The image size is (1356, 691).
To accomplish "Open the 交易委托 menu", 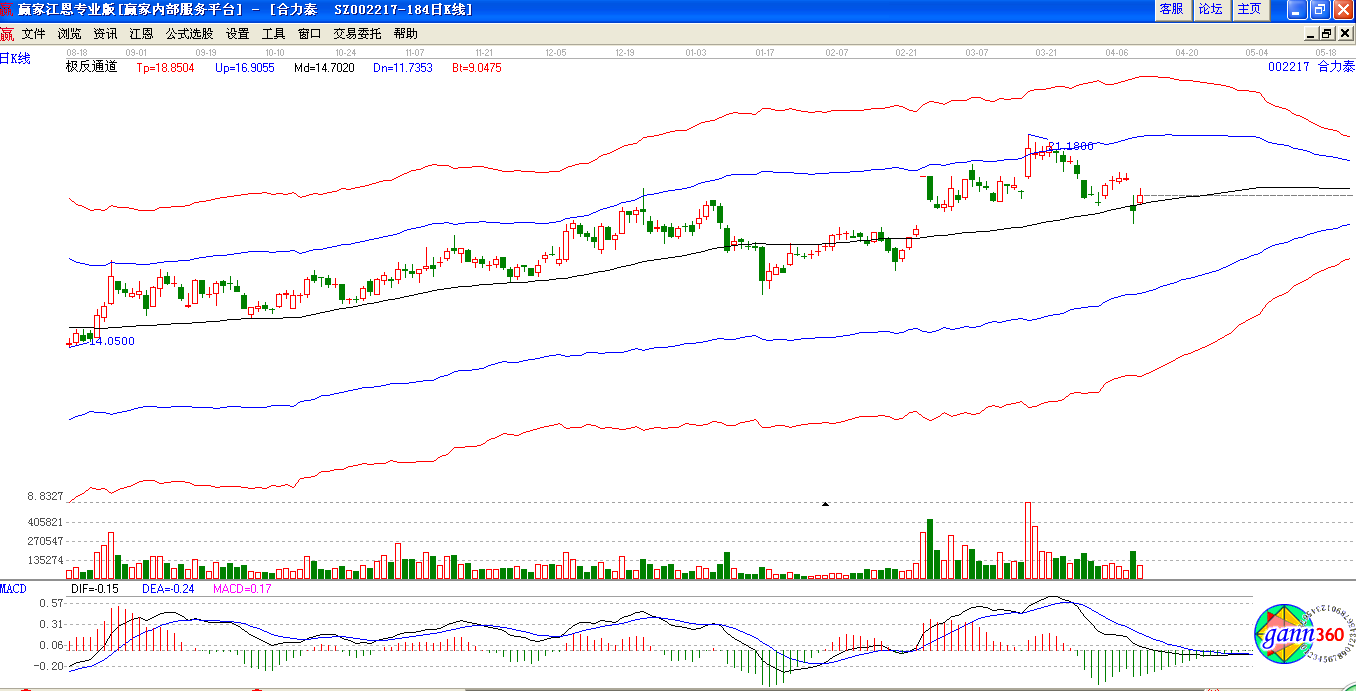I will (x=357, y=33).
